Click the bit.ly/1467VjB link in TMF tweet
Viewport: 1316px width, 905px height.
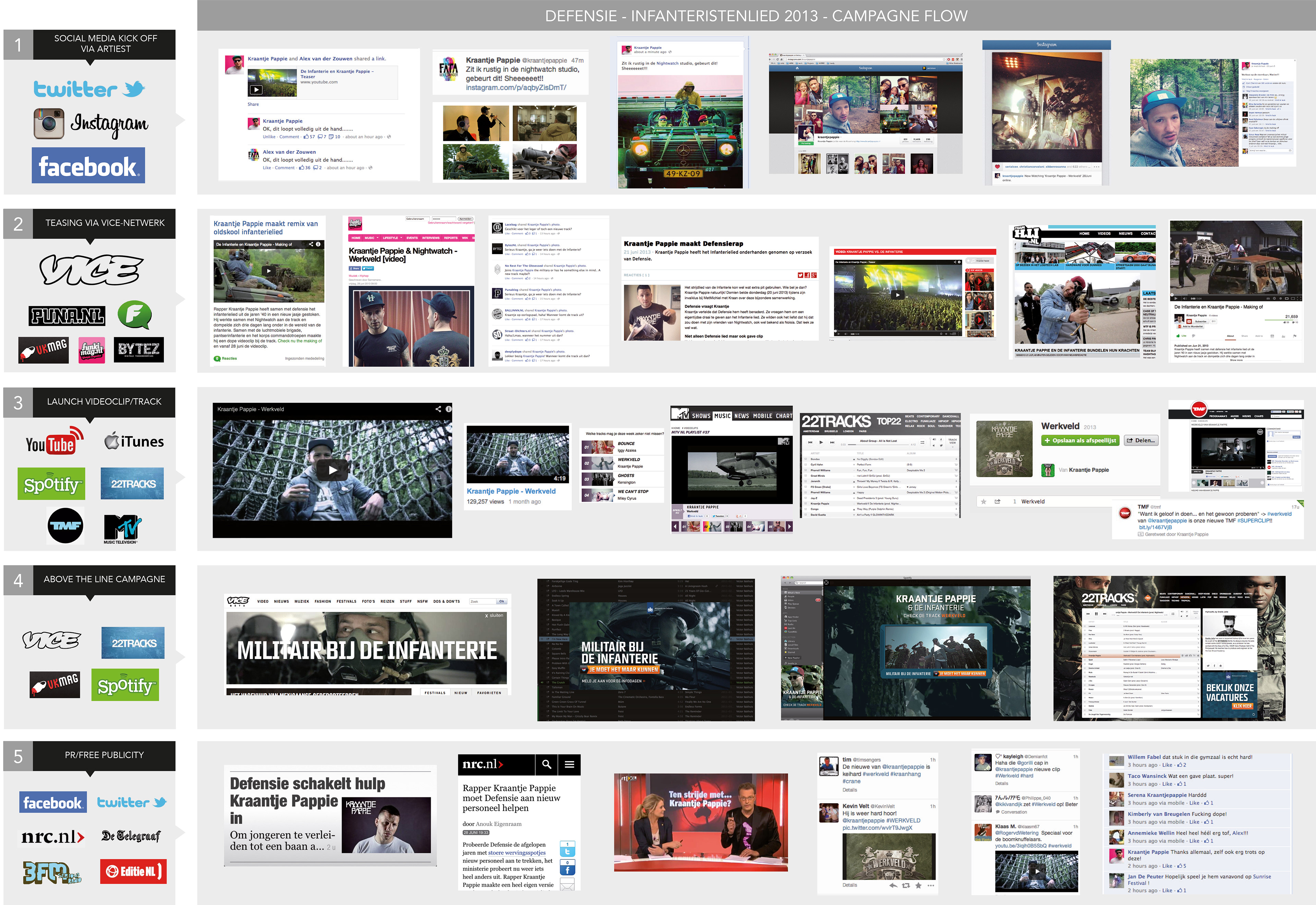[1155, 527]
